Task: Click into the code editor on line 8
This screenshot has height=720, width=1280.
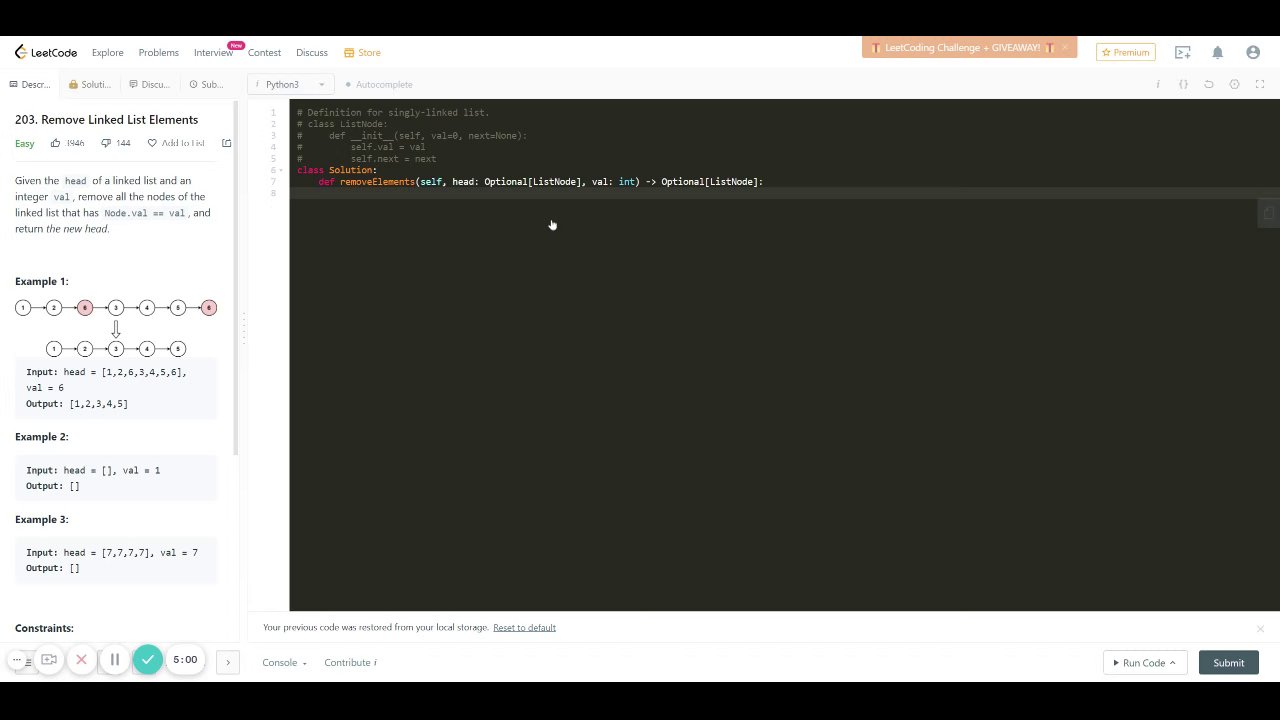Action: click(x=784, y=193)
